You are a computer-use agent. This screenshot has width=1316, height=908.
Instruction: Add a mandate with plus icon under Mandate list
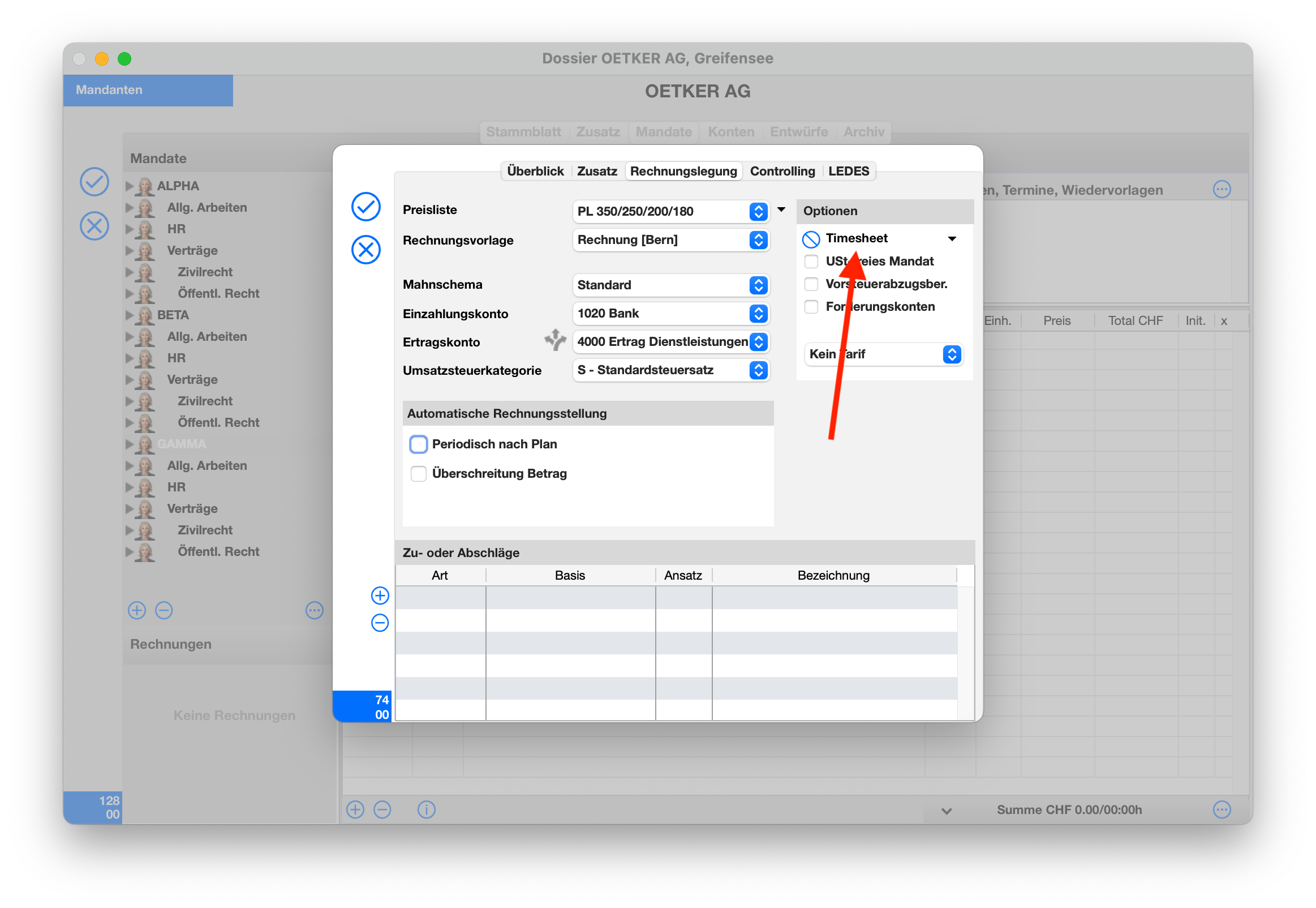[x=136, y=610]
